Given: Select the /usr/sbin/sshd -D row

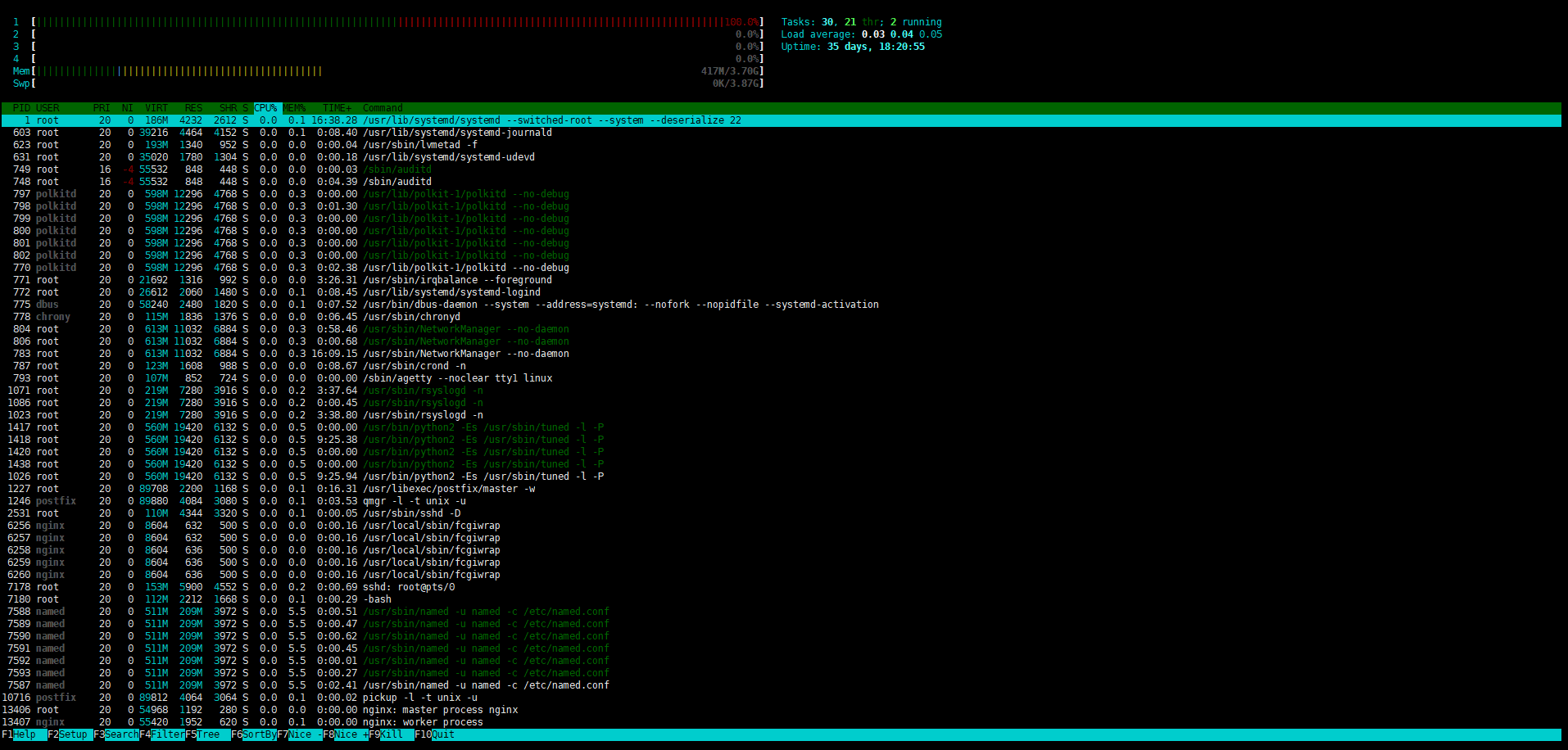Looking at the screenshot, I should 782,513.
